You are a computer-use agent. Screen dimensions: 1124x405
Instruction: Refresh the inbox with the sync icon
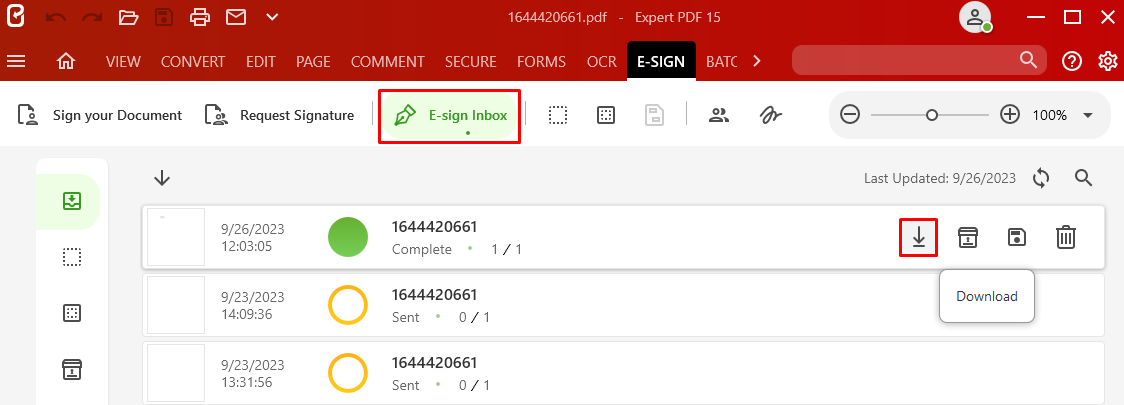(1042, 178)
